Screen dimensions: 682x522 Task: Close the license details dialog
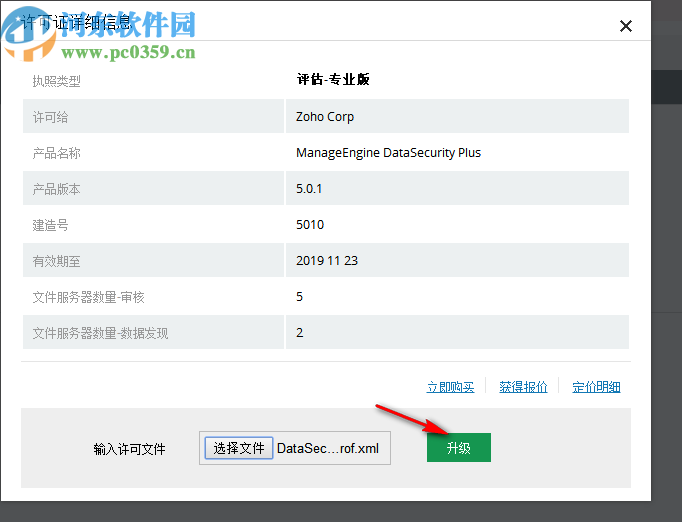tap(625, 26)
